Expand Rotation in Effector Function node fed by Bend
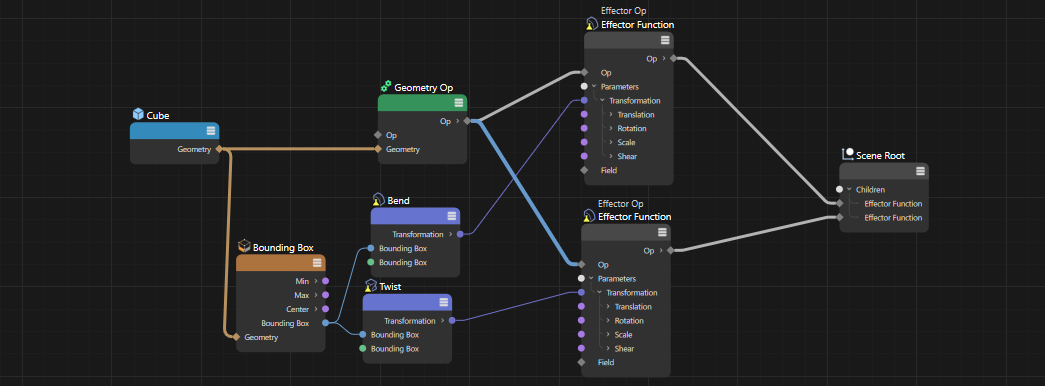Image resolution: width=1045 pixels, height=386 pixels. tap(611, 129)
